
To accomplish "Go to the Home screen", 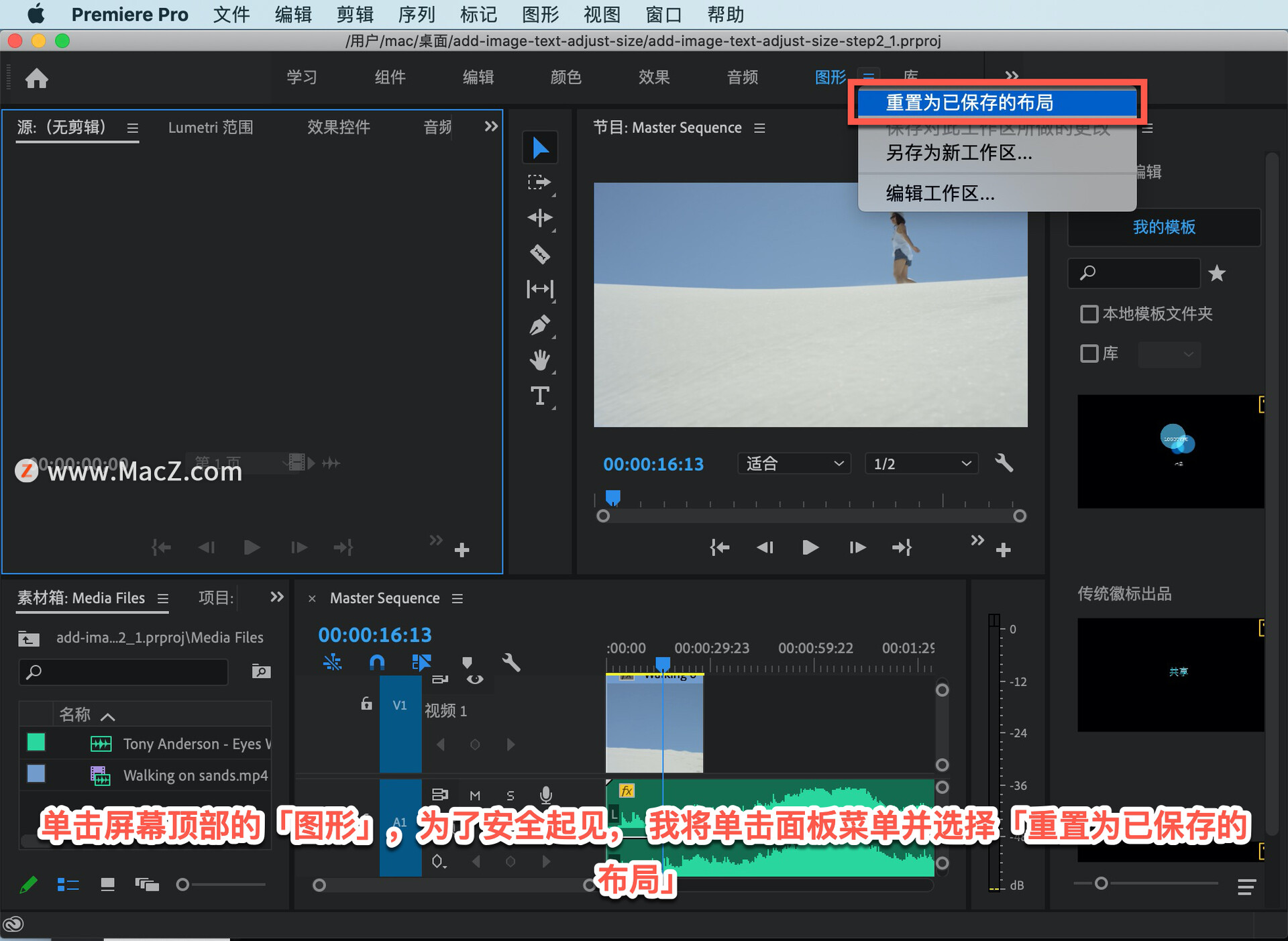I will point(37,78).
